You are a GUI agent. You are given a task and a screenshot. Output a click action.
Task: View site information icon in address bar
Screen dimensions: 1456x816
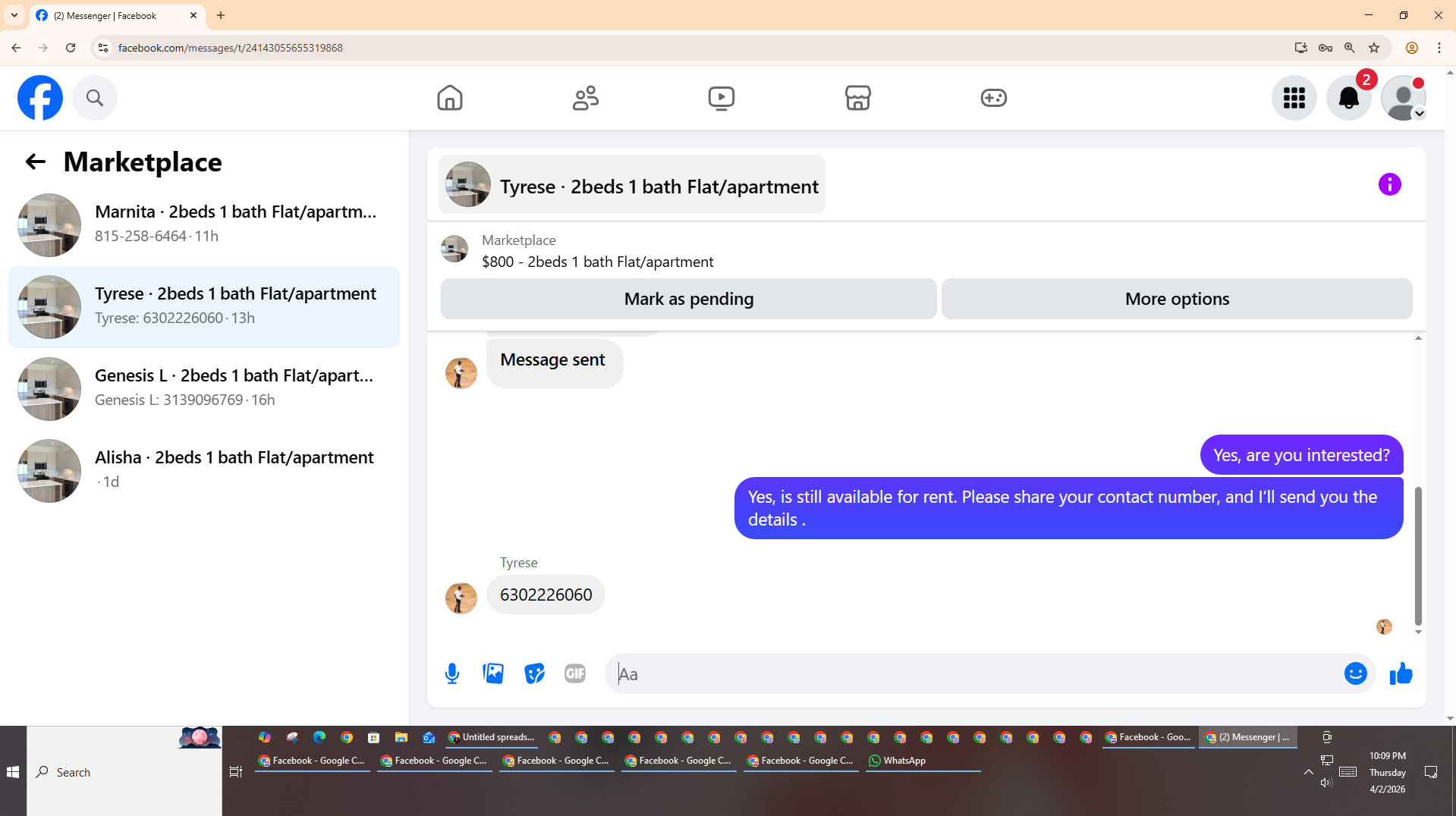pyautogui.click(x=103, y=48)
